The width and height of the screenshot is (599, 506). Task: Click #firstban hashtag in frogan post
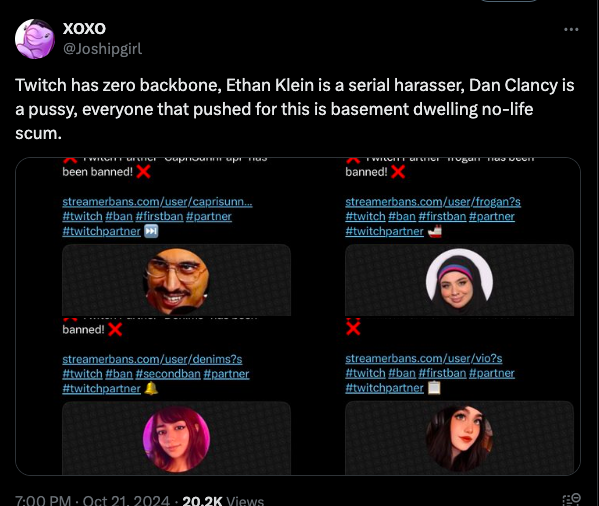(x=442, y=216)
